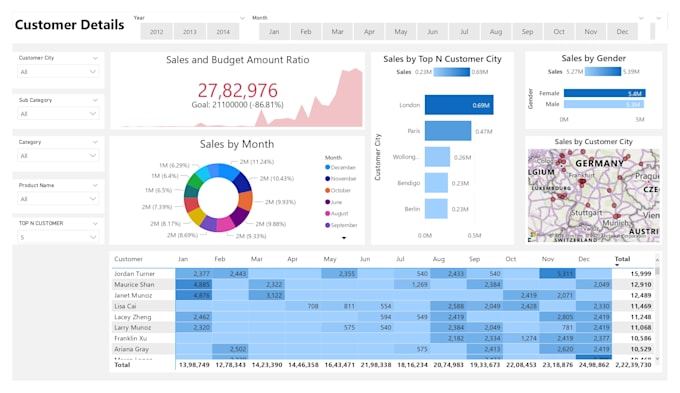Sort table by Total column header

point(622,259)
